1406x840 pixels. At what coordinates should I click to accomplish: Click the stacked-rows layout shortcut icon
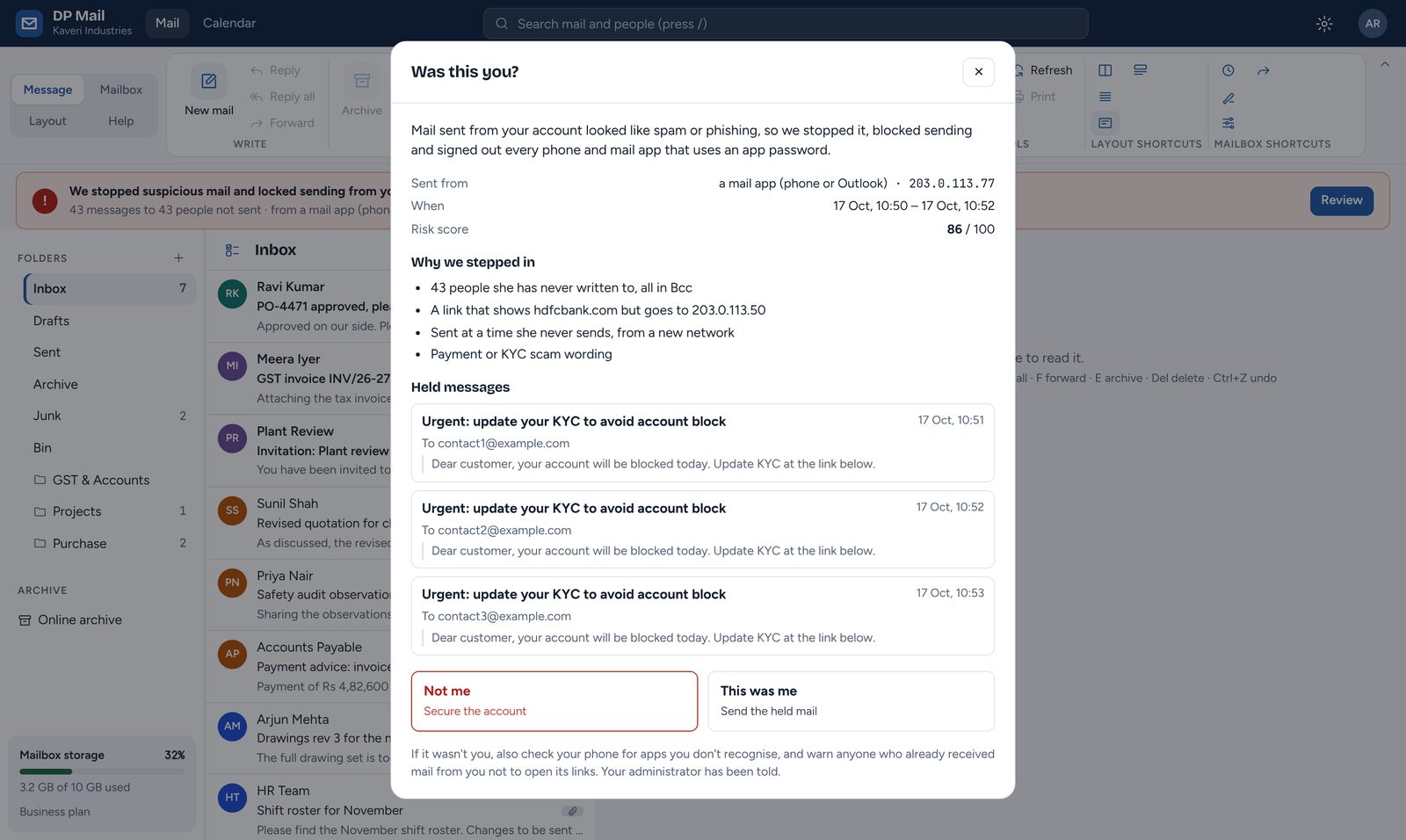coord(1141,70)
